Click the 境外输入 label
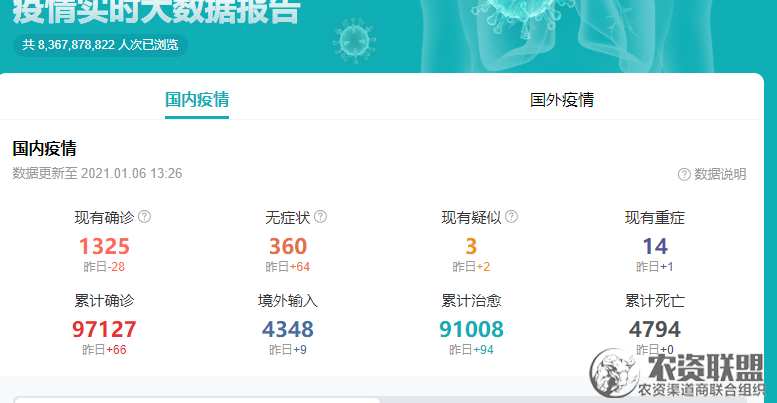 coord(288,300)
